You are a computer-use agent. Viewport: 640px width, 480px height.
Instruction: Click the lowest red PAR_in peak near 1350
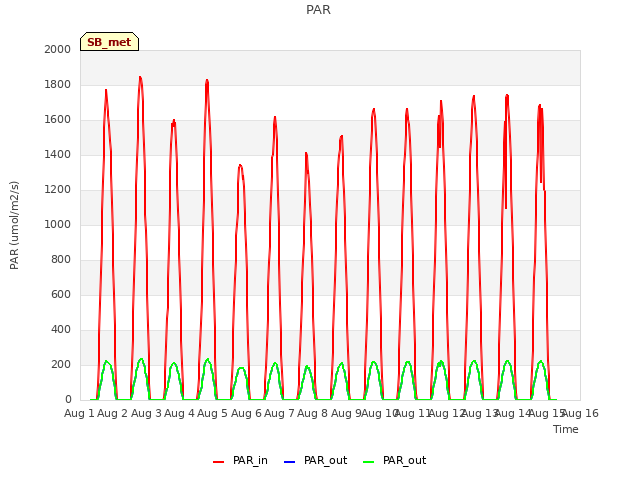[240, 165]
